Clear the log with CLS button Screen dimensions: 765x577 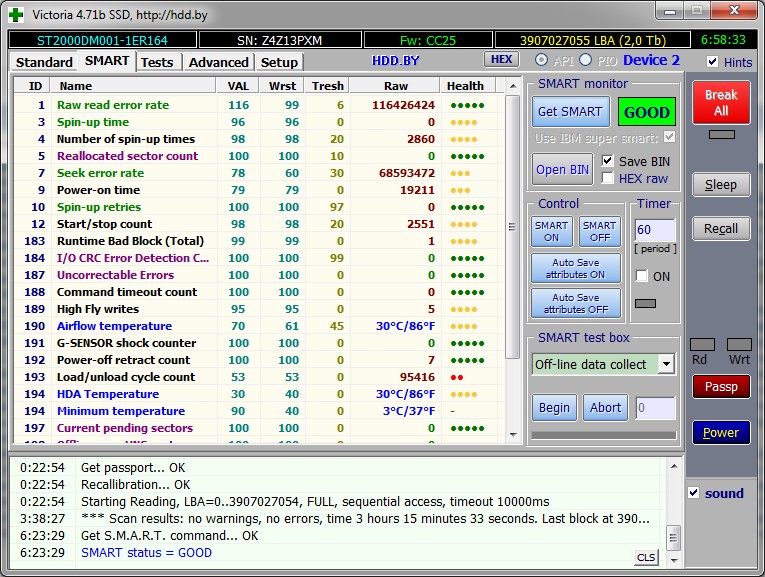[x=646, y=557]
